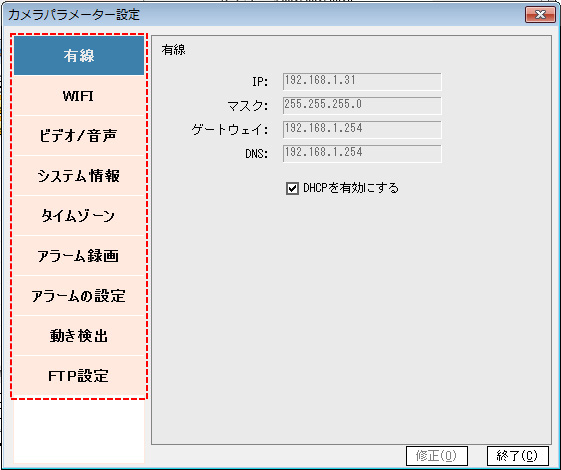Click the DHCPを有効にする label text
Viewport: 561px width, 470px height.
coord(351,188)
